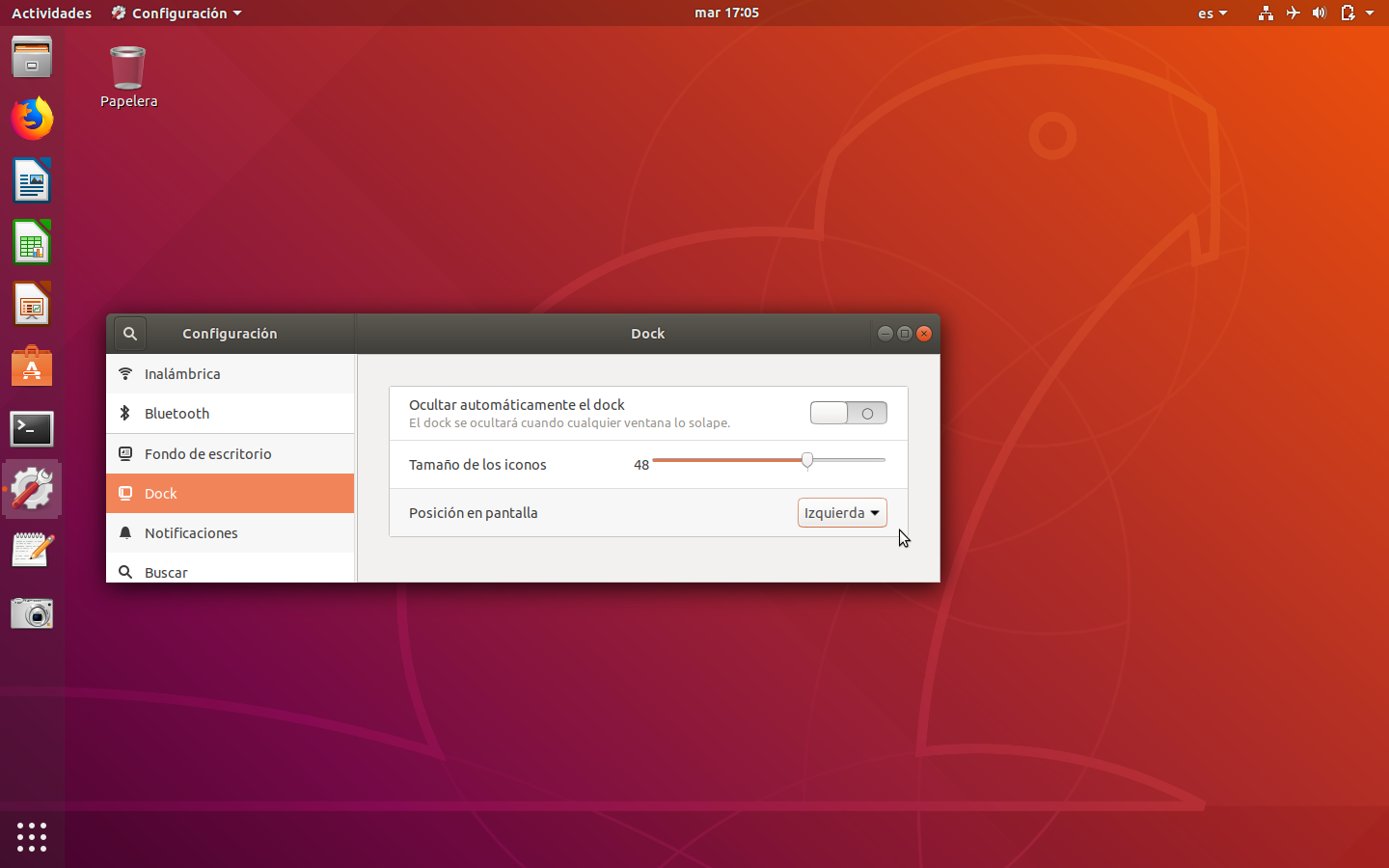Click the Posición en pantalla label
The height and width of the screenshot is (868, 1389).
pos(474,513)
